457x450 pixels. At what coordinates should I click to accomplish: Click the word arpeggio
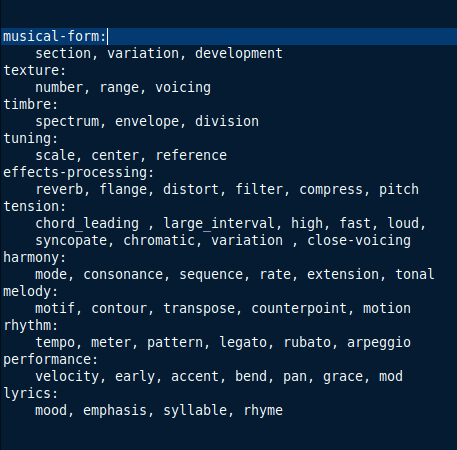coord(379,343)
